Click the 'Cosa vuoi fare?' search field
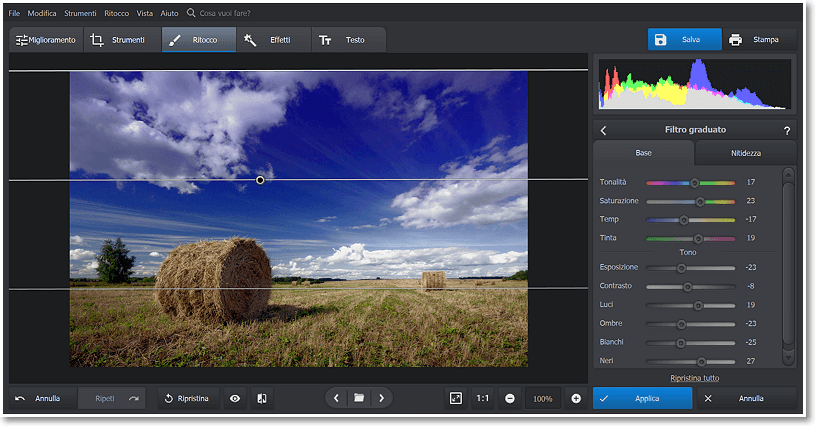Screen dimensions: 815x426 tap(225, 13)
